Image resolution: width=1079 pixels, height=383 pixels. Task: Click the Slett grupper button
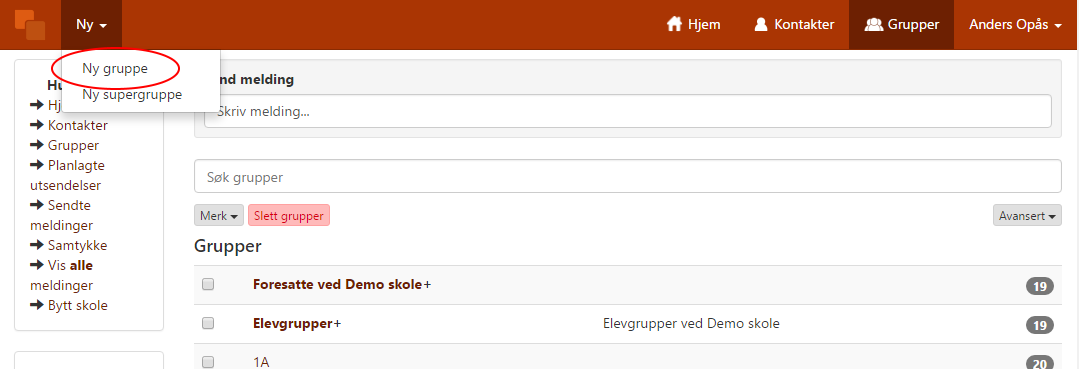click(x=289, y=215)
